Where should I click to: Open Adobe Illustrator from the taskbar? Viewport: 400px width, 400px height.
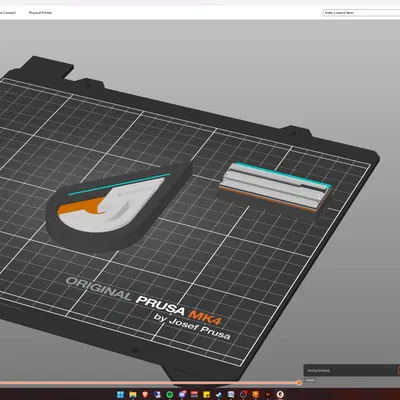point(268,395)
